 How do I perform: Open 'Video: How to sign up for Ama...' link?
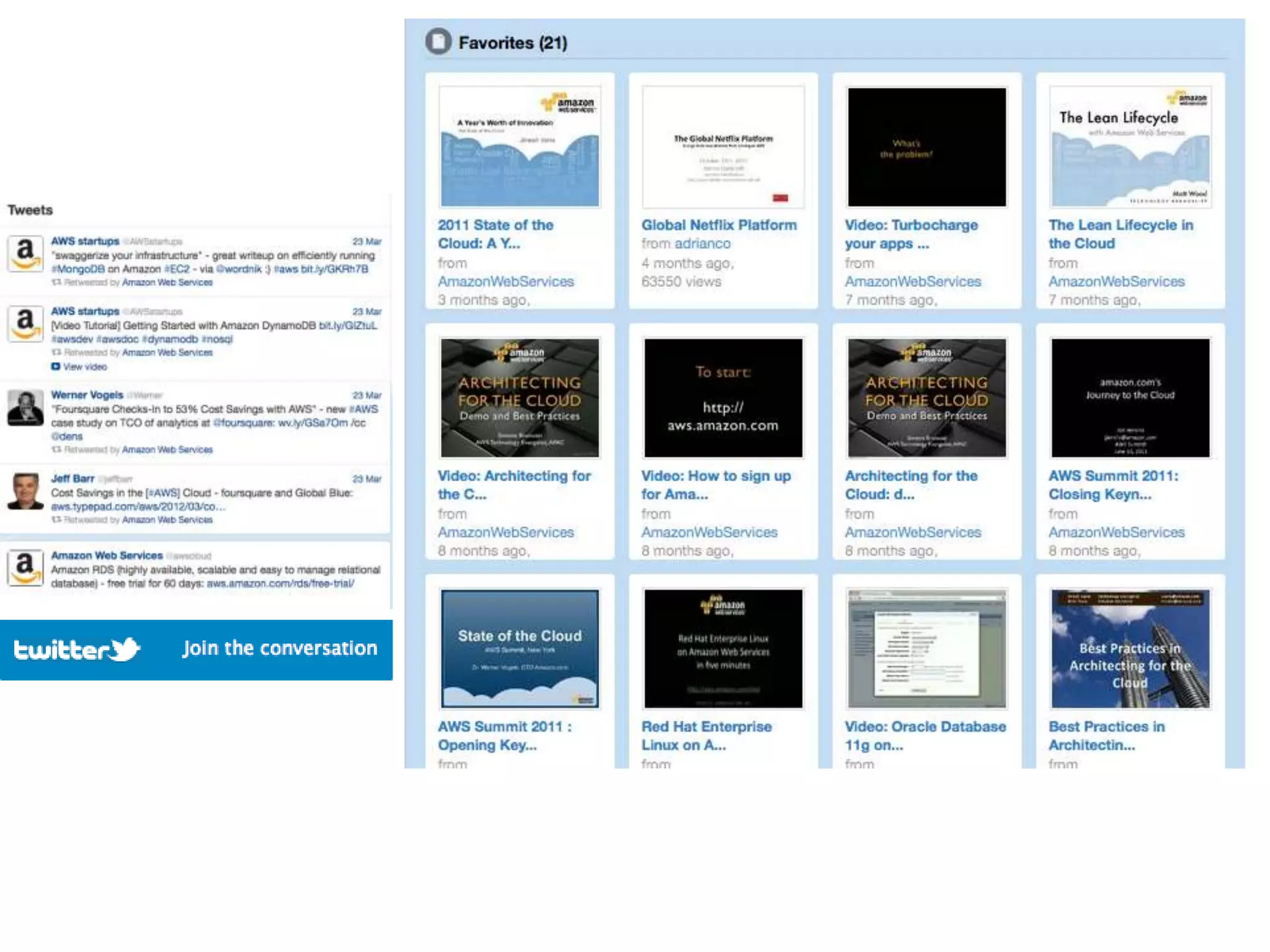(x=716, y=485)
